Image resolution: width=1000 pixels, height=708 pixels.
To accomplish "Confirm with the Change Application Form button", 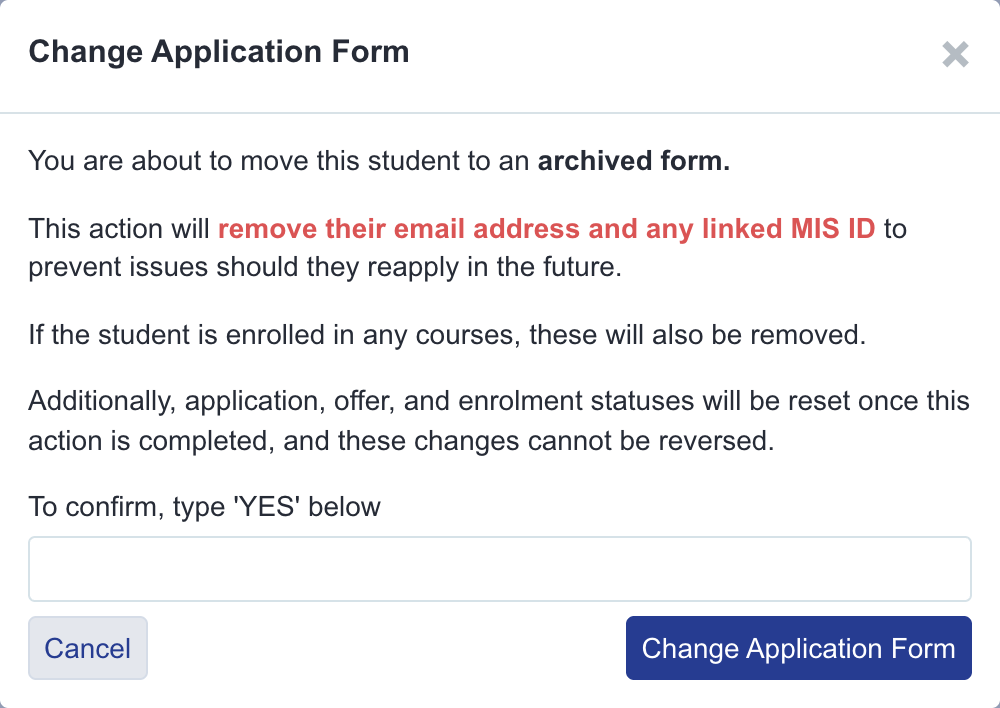I will coord(798,648).
